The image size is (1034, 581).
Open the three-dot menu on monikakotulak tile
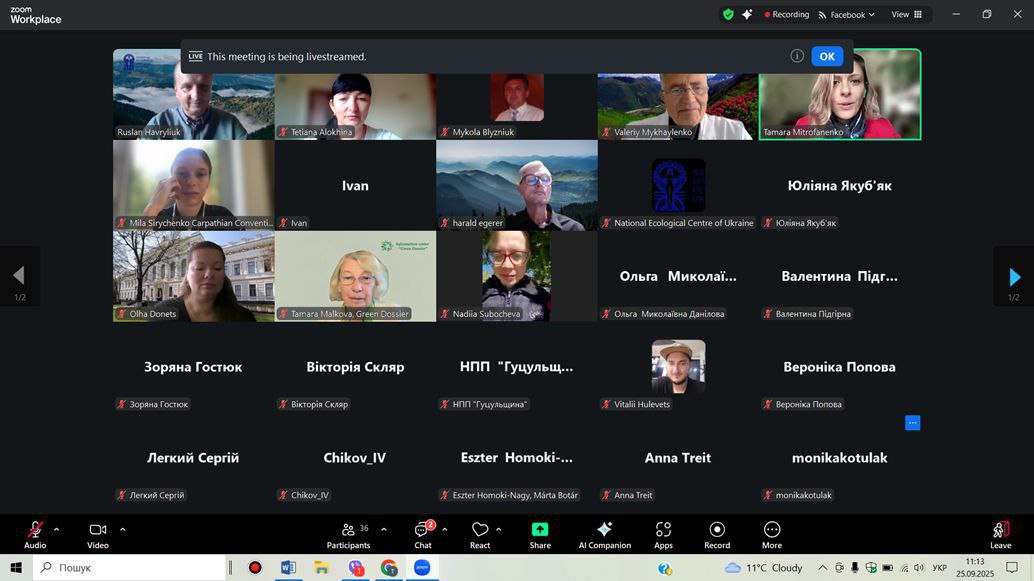pyautogui.click(x=912, y=423)
